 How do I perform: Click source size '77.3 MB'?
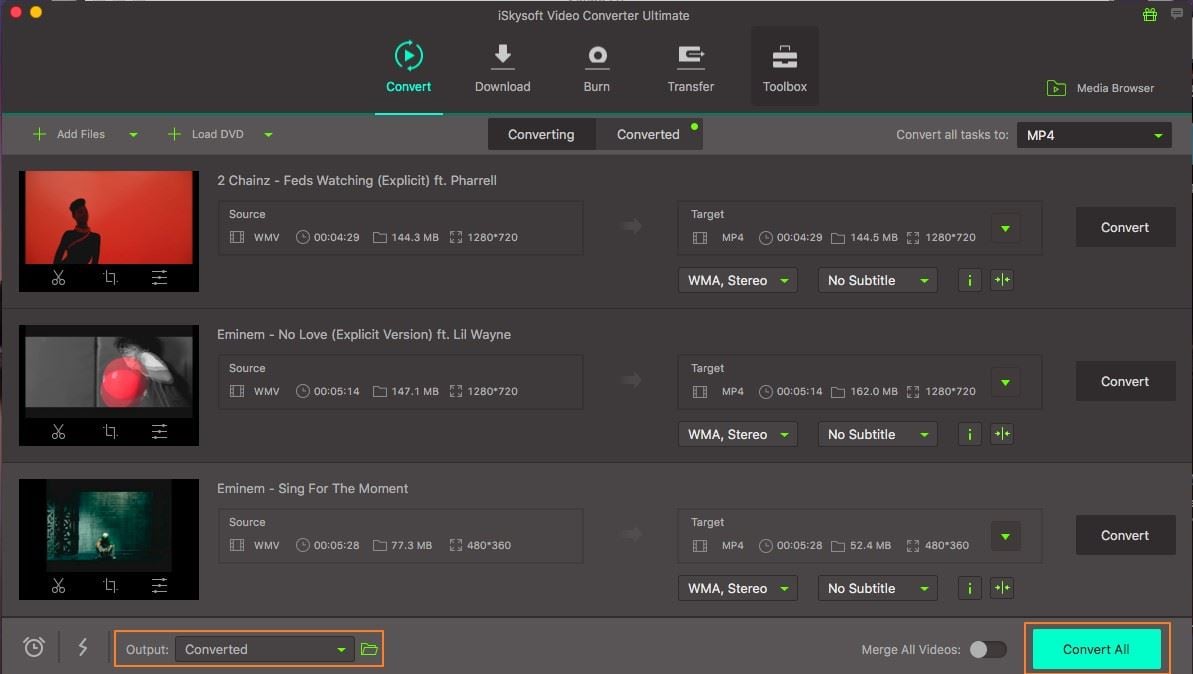(411, 545)
